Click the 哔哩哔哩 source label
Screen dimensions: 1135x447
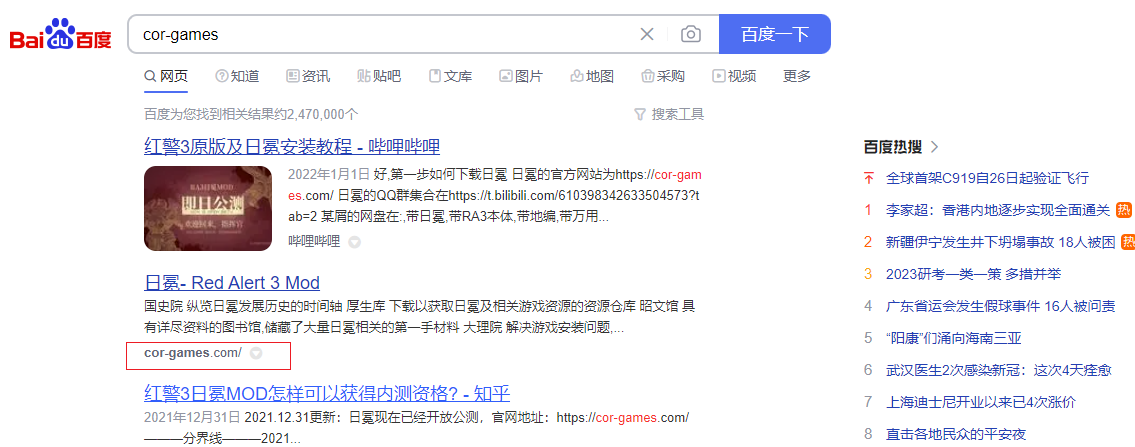click(x=314, y=242)
